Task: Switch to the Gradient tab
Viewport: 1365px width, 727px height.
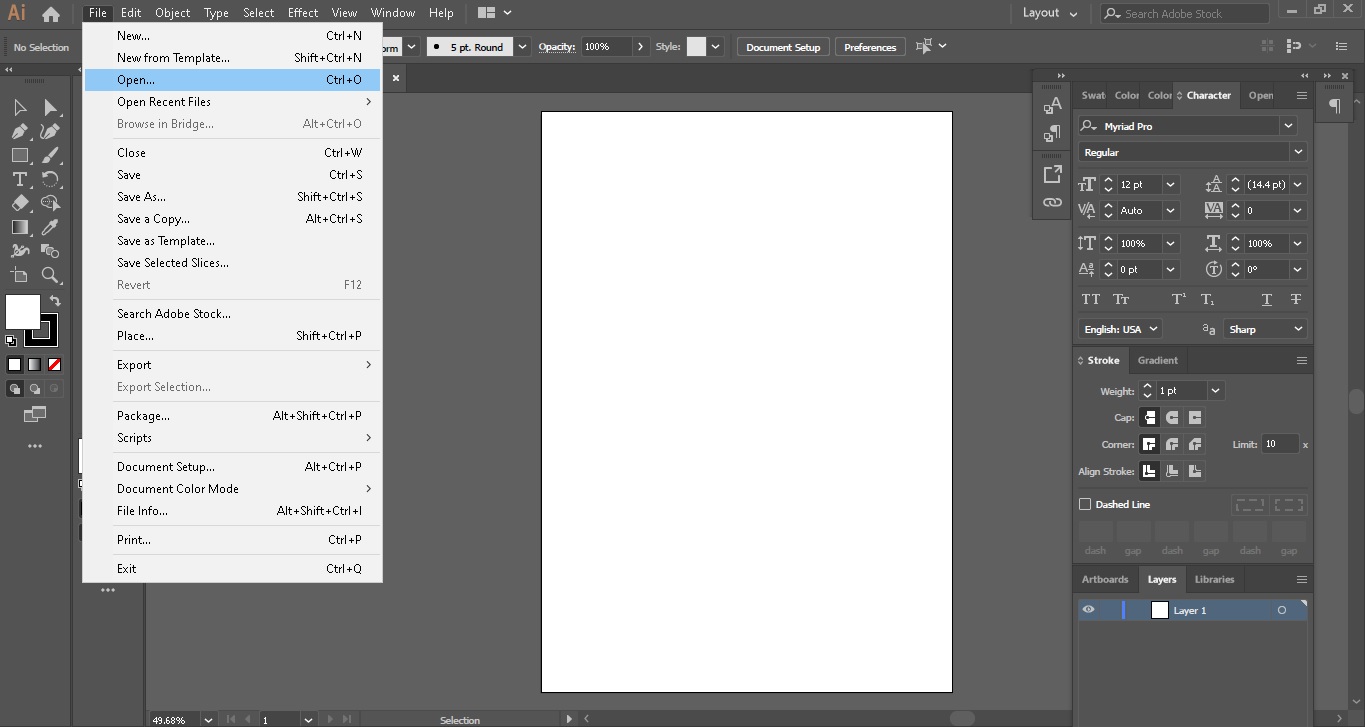Action: pyautogui.click(x=1157, y=360)
